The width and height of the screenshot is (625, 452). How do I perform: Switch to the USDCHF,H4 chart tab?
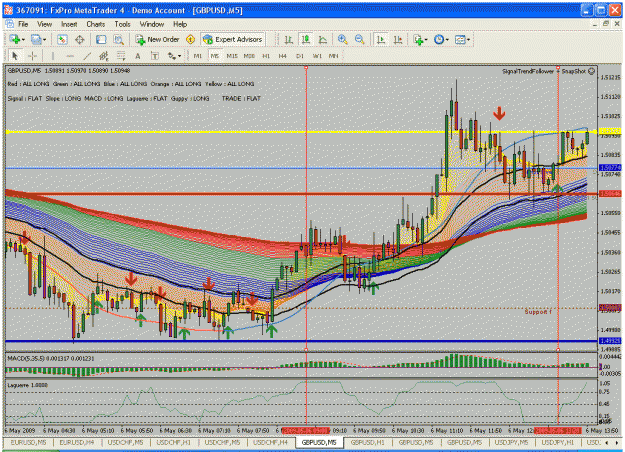tap(270, 442)
